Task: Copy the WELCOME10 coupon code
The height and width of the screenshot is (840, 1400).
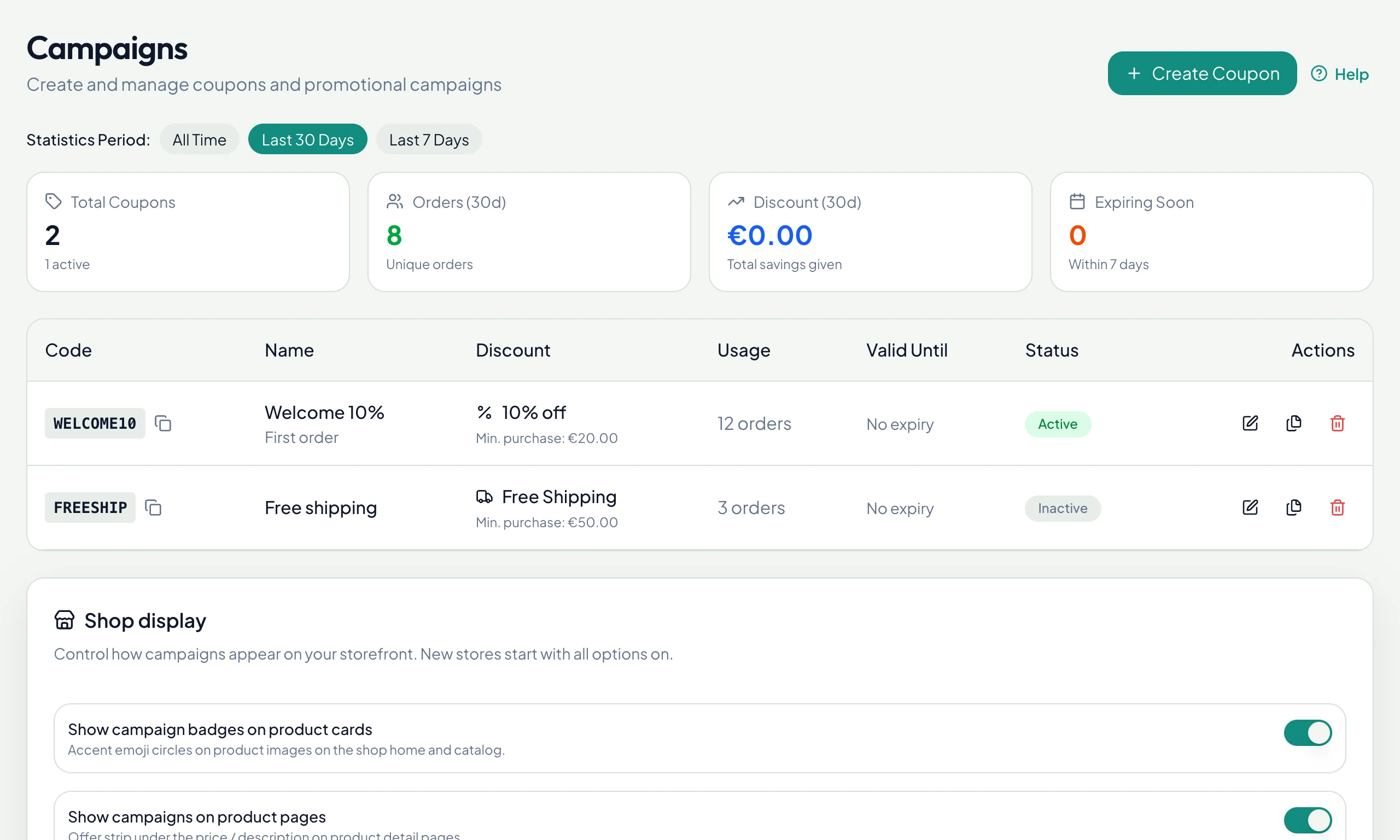Action: point(163,423)
